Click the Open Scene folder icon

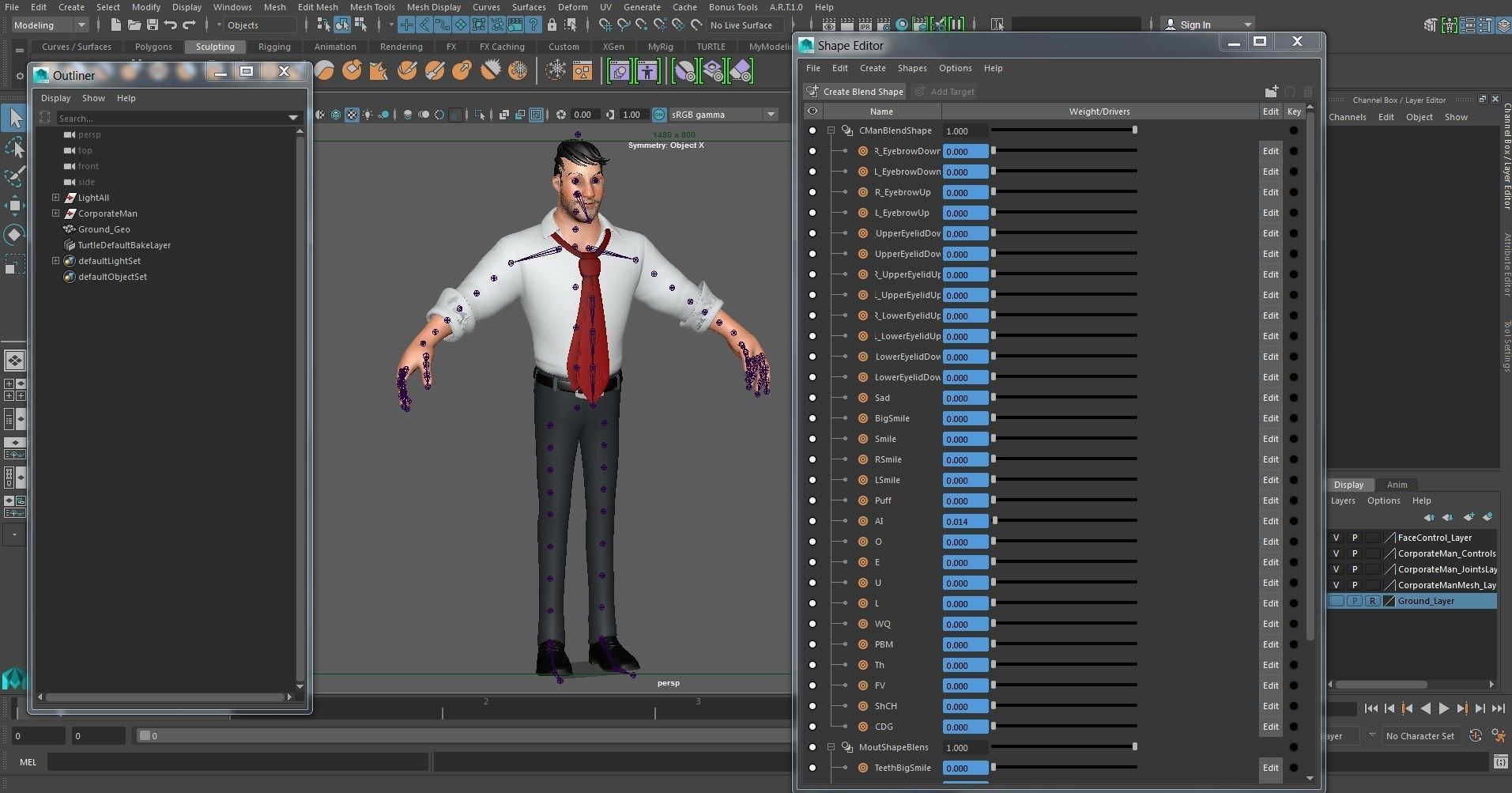click(134, 25)
